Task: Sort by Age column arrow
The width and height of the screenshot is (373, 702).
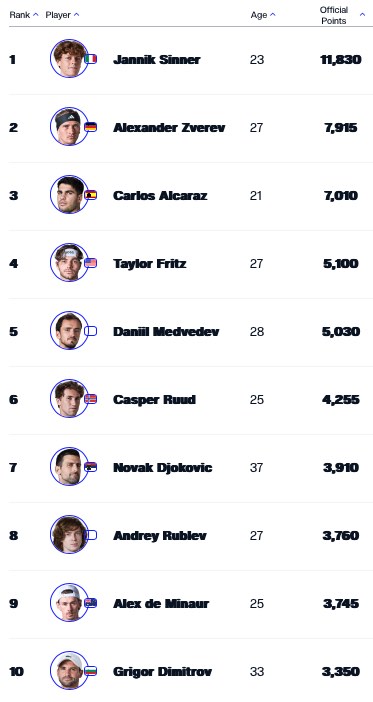Action: coord(273,15)
